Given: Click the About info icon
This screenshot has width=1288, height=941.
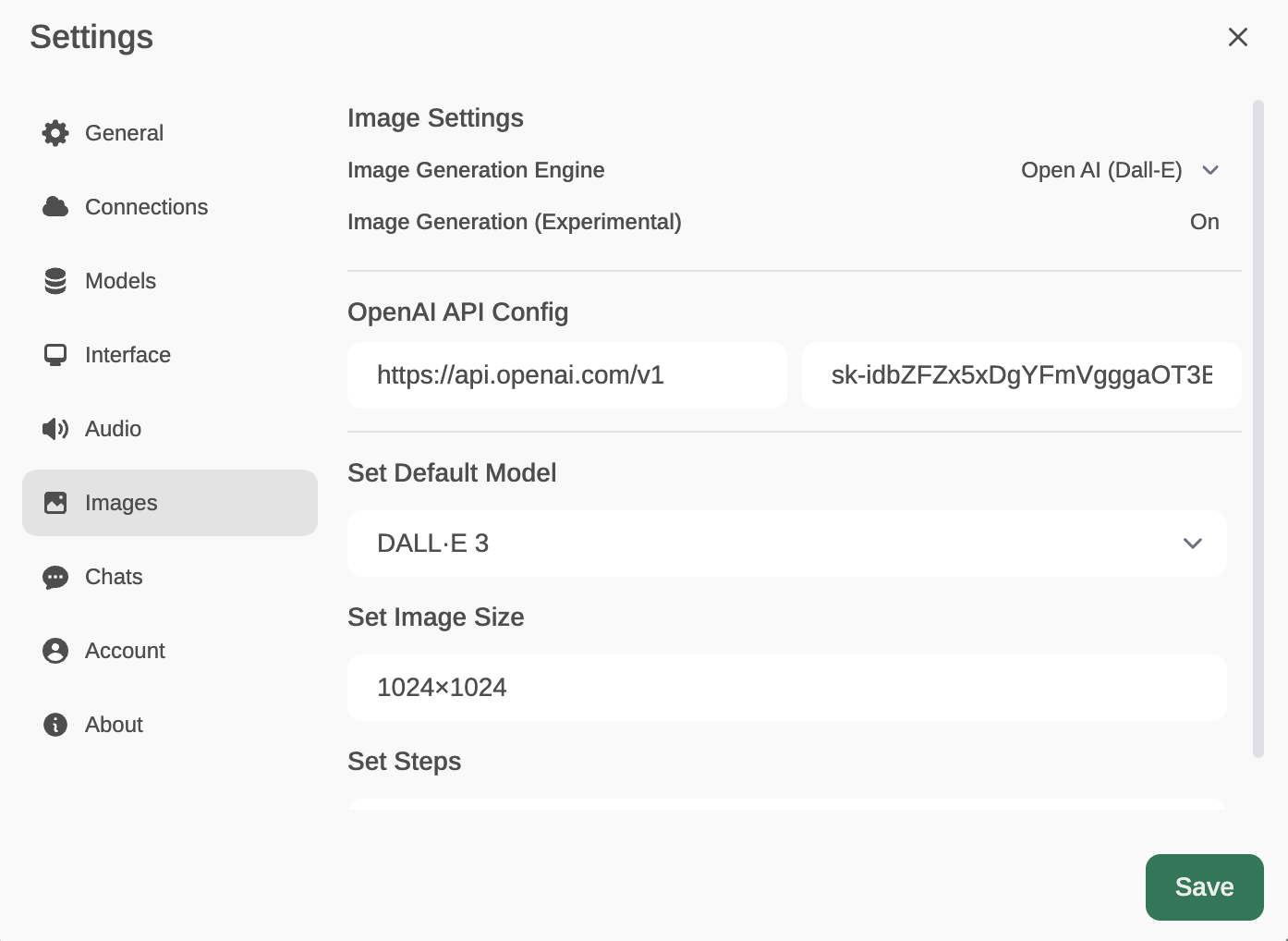Looking at the screenshot, I should tap(55, 725).
